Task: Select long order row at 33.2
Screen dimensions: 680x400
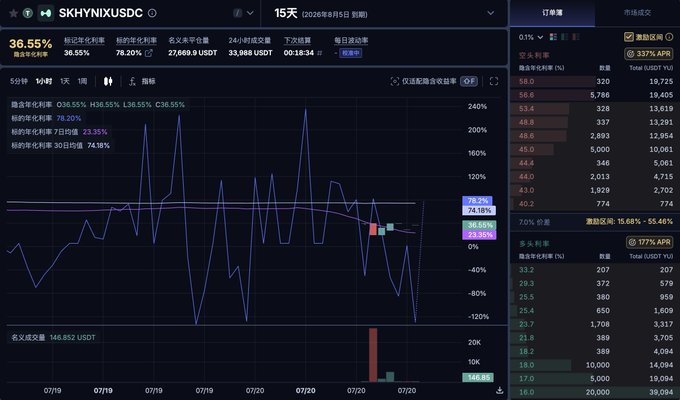Action: tap(595, 270)
